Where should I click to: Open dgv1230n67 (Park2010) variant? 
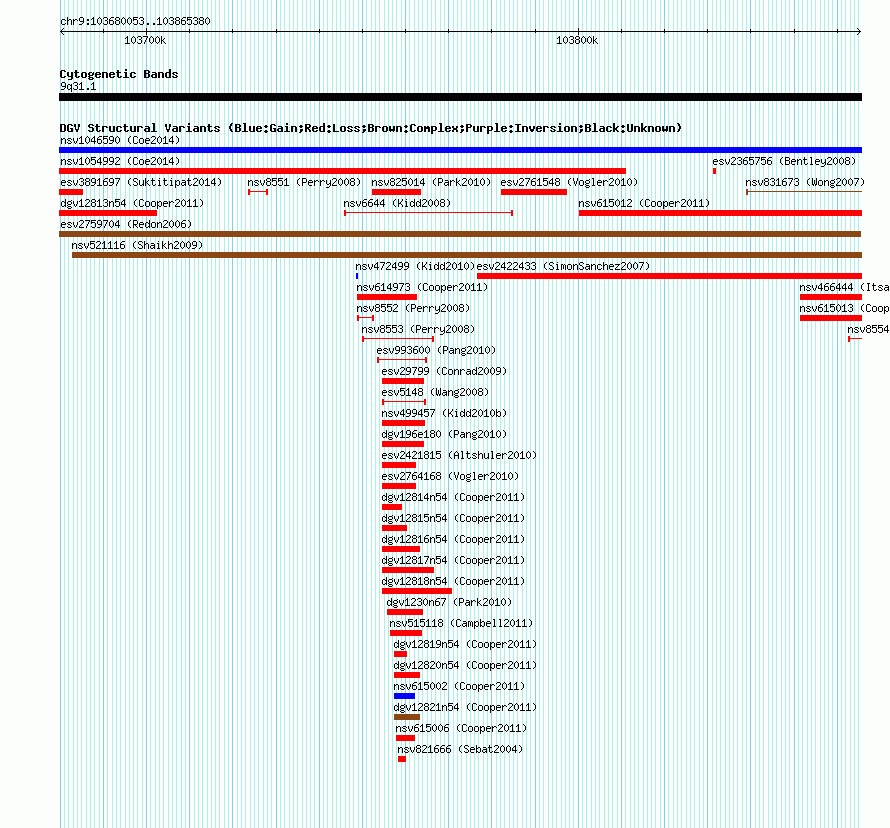pyautogui.click(x=449, y=602)
